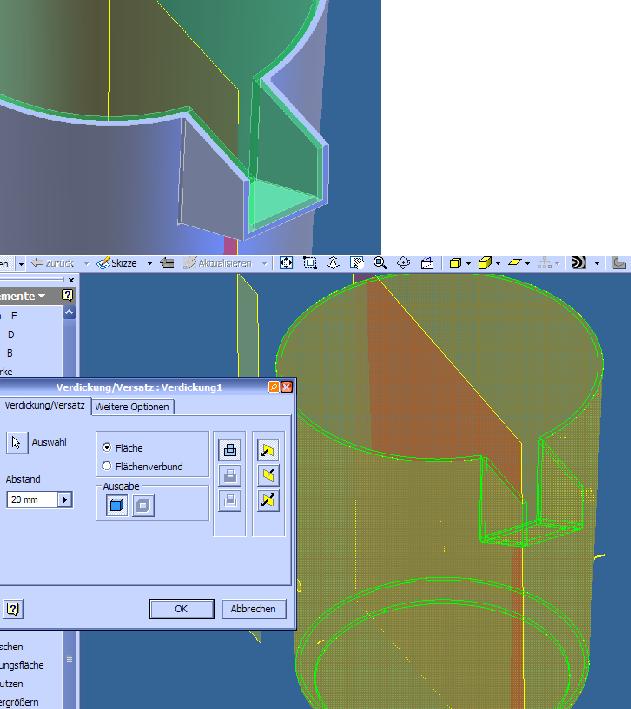Click the Skizze sketch toolbar button
Screen dimensions: 631x709
[x=117, y=263]
